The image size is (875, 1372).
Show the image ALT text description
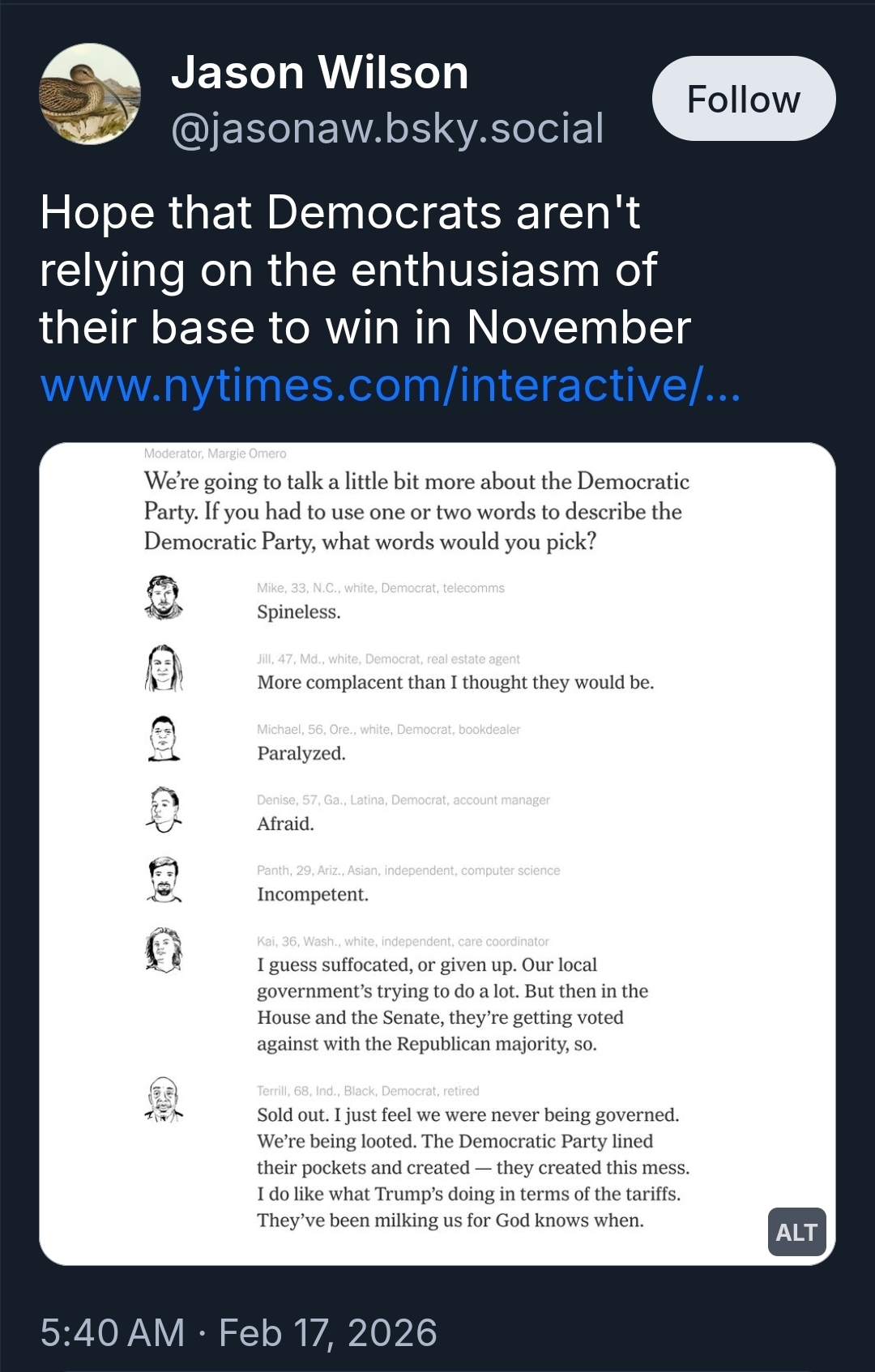point(796,1232)
